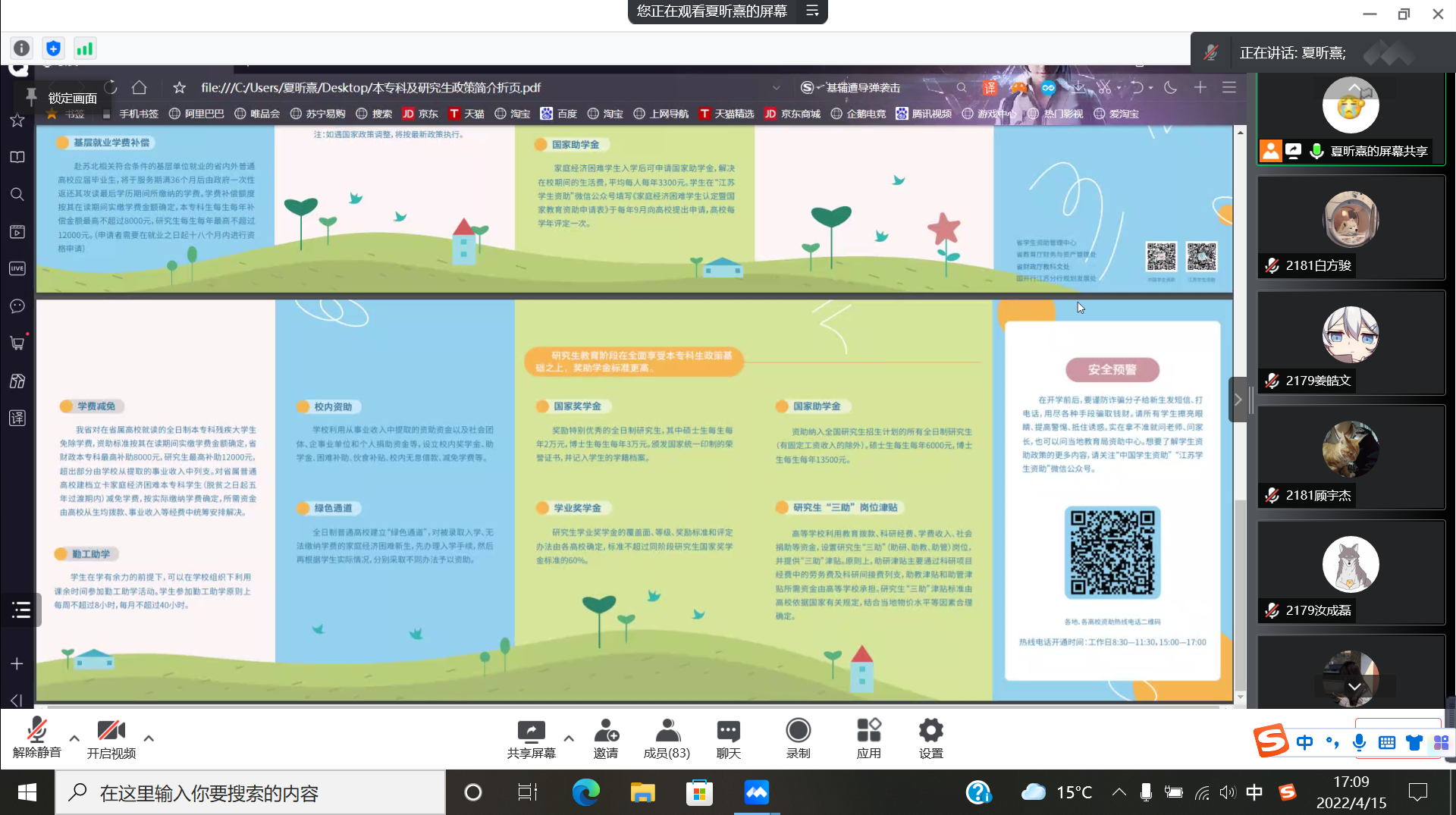Click the Windows search box

pyautogui.click(x=250, y=793)
